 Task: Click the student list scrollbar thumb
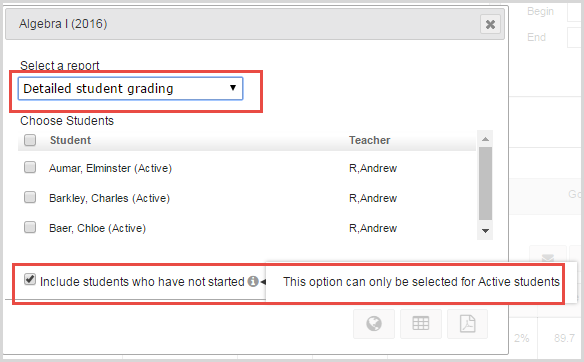[485, 184]
